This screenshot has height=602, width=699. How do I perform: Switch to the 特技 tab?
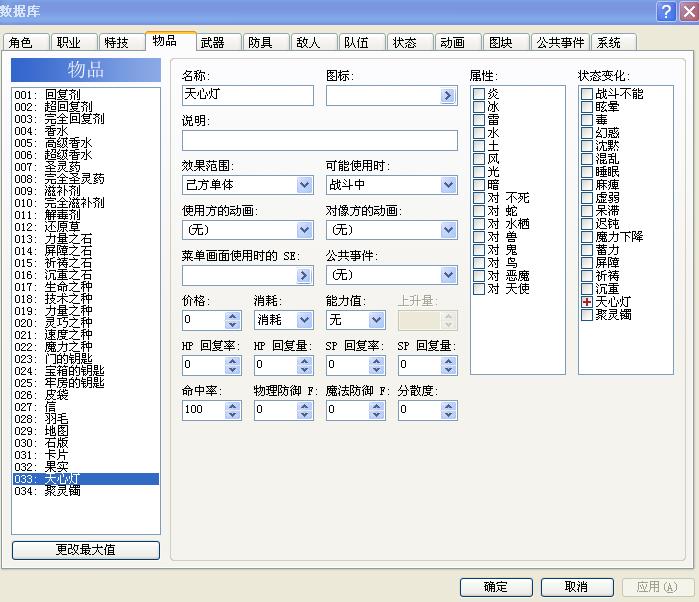122,42
